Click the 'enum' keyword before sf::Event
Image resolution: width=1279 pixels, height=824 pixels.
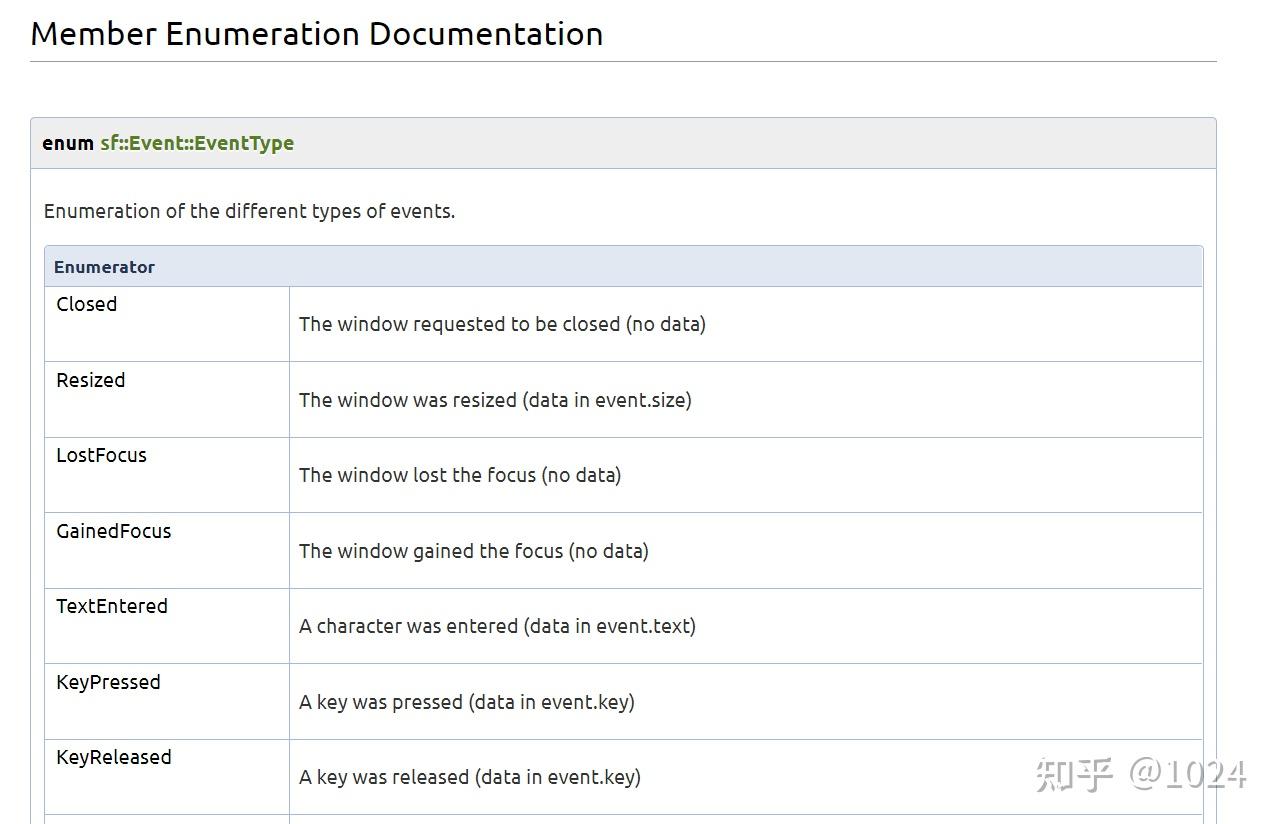point(68,143)
